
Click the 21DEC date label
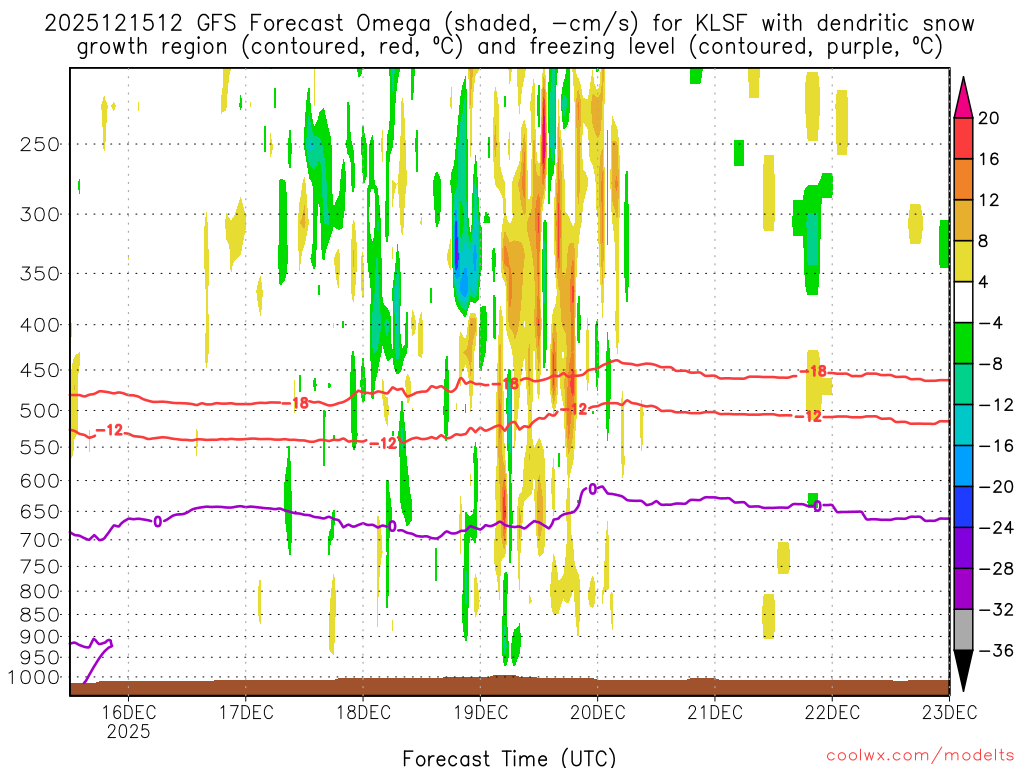[x=715, y=712]
